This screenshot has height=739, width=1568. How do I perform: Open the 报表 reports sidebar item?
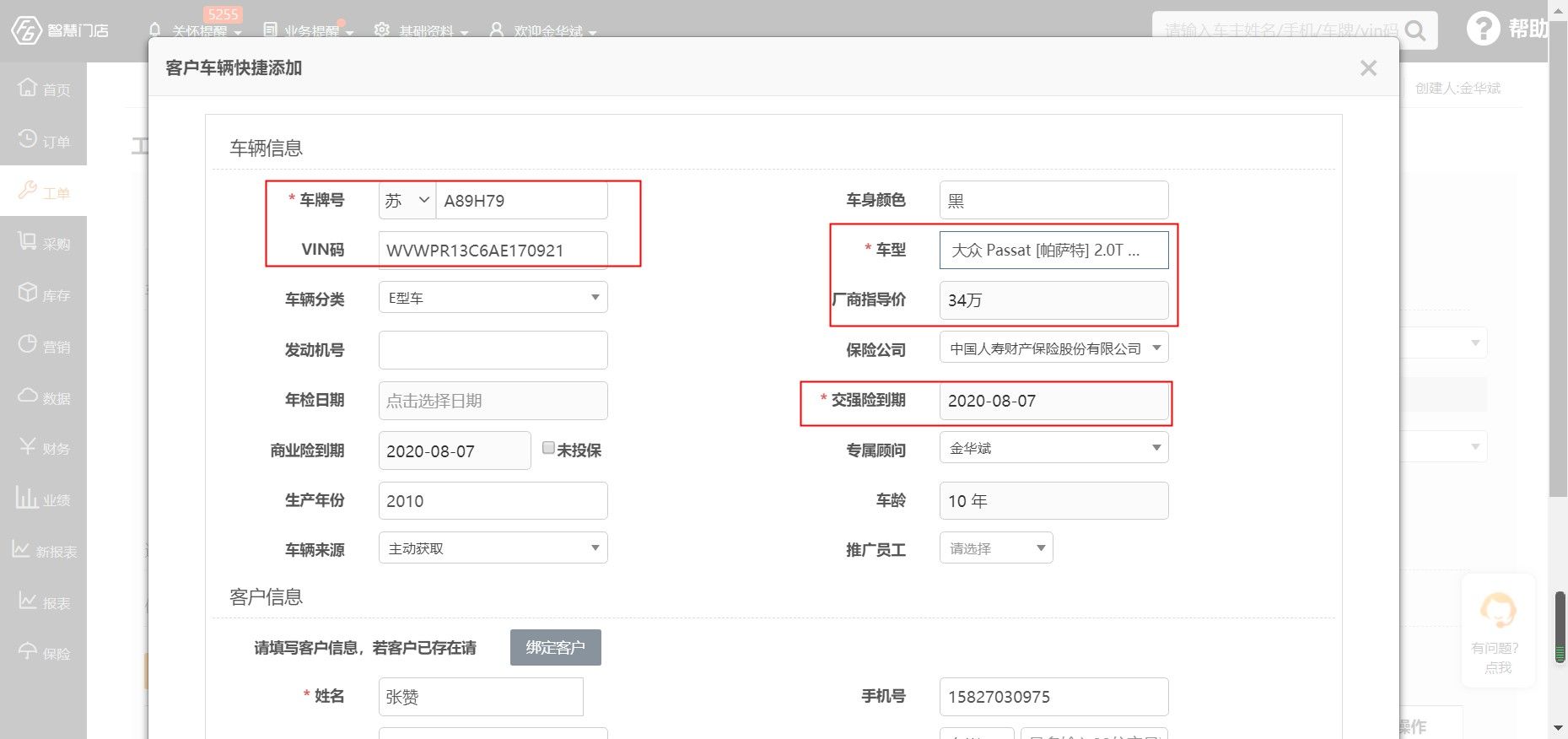click(x=44, y=602)
